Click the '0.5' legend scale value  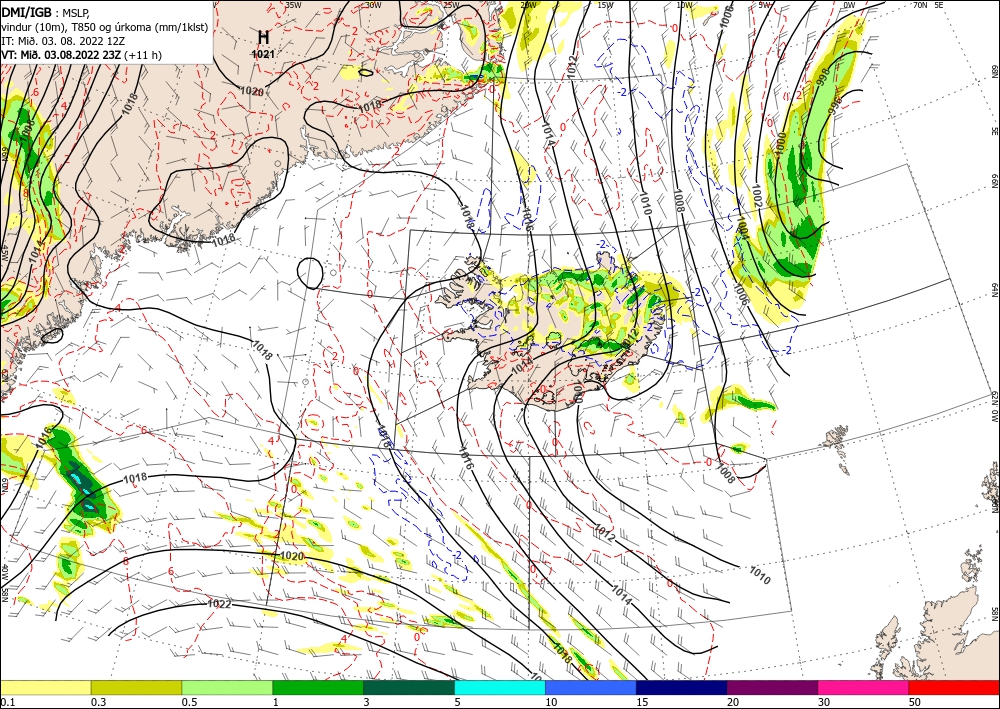point(189,702)
